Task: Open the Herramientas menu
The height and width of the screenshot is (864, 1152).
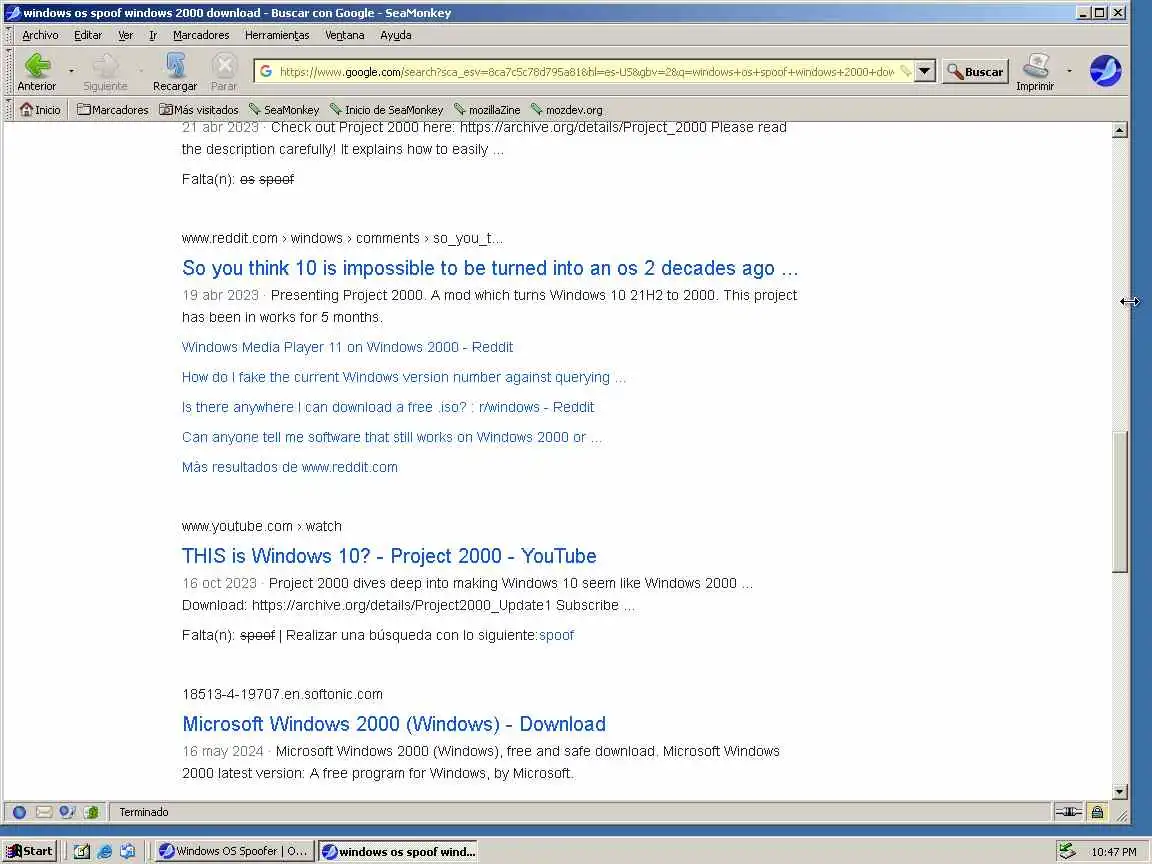Action: pos(277,35)
